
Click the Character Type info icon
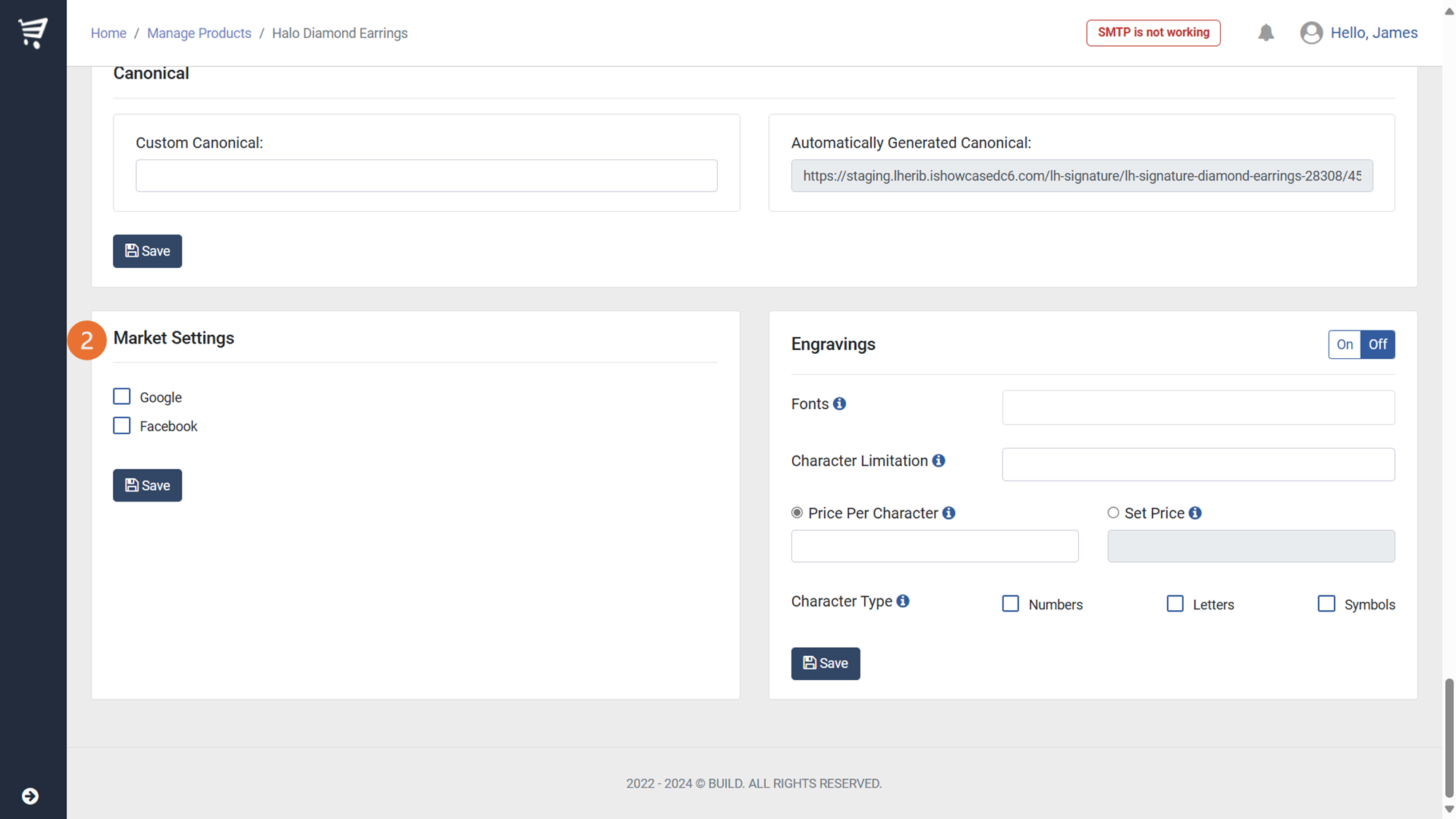(903, 601)
